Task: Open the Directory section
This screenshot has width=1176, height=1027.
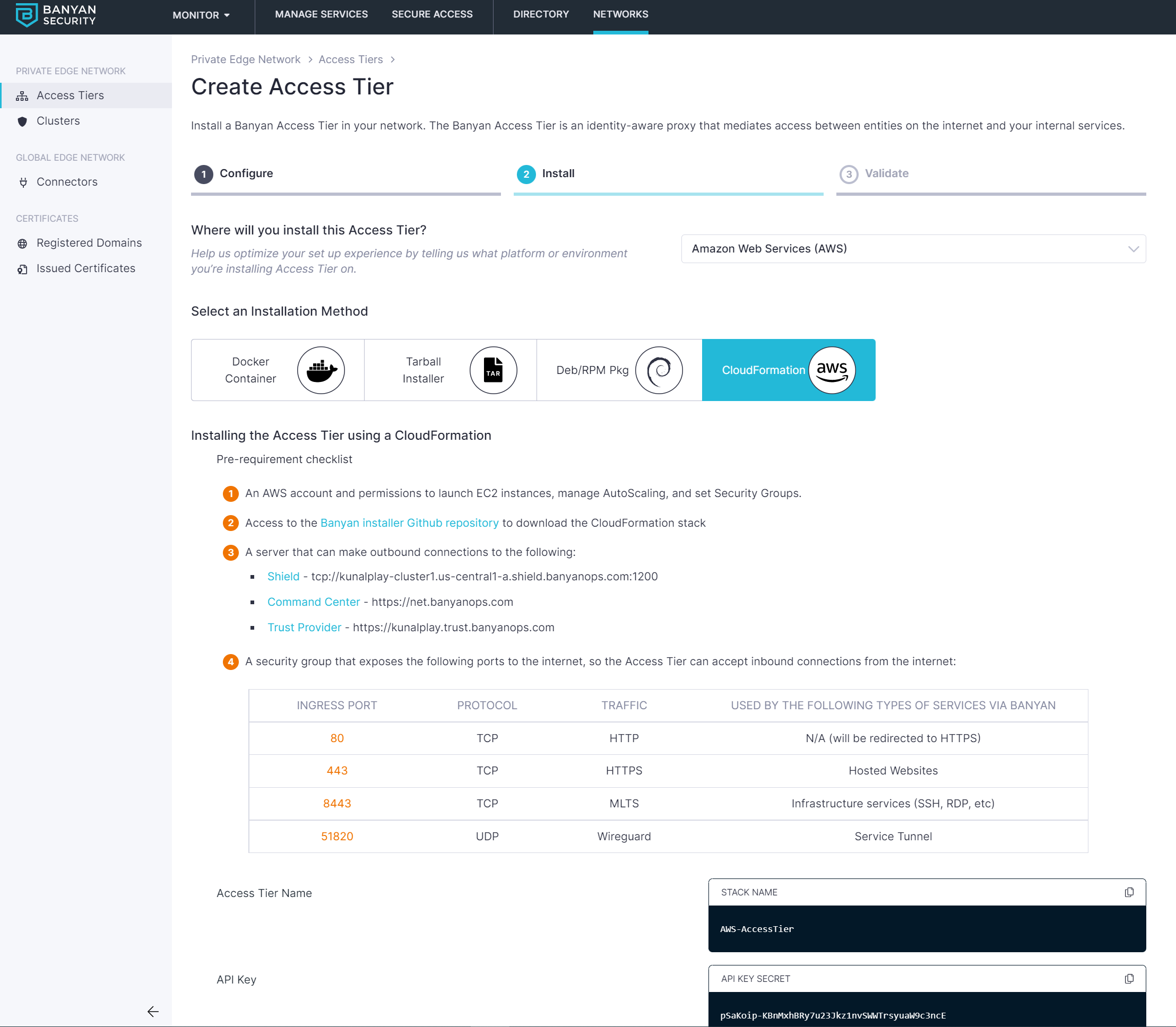Action: (541, 14)
